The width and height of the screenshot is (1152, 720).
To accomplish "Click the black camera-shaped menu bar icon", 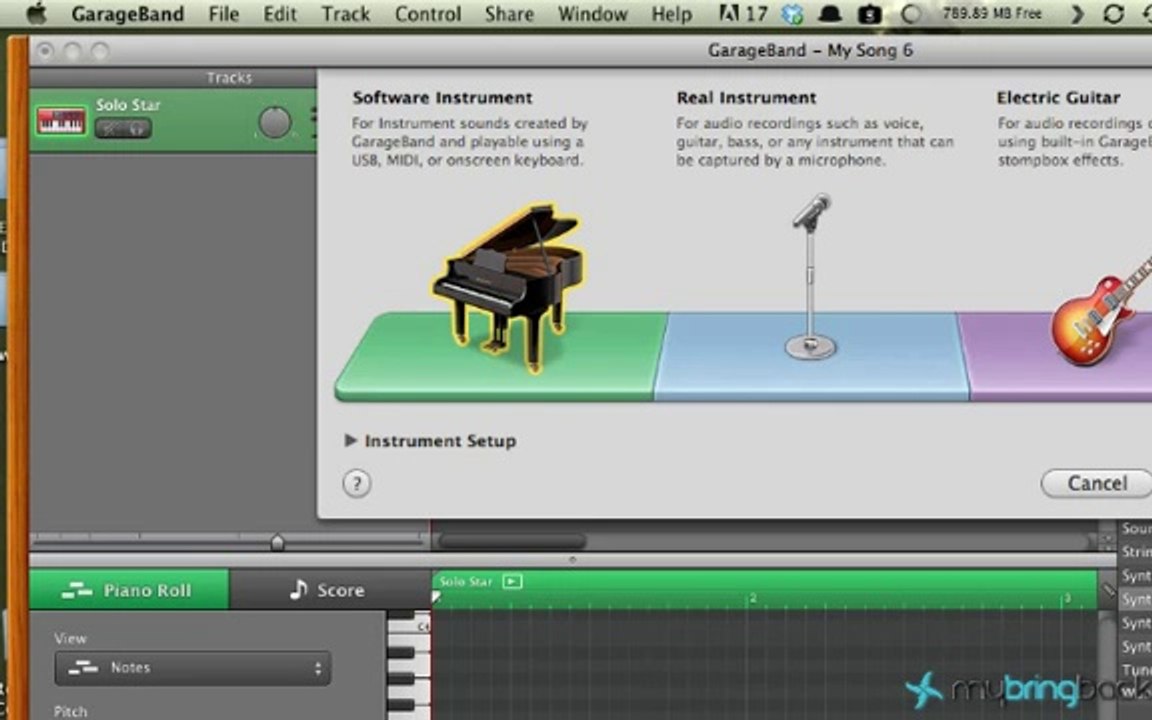I will tap(870, 14).
